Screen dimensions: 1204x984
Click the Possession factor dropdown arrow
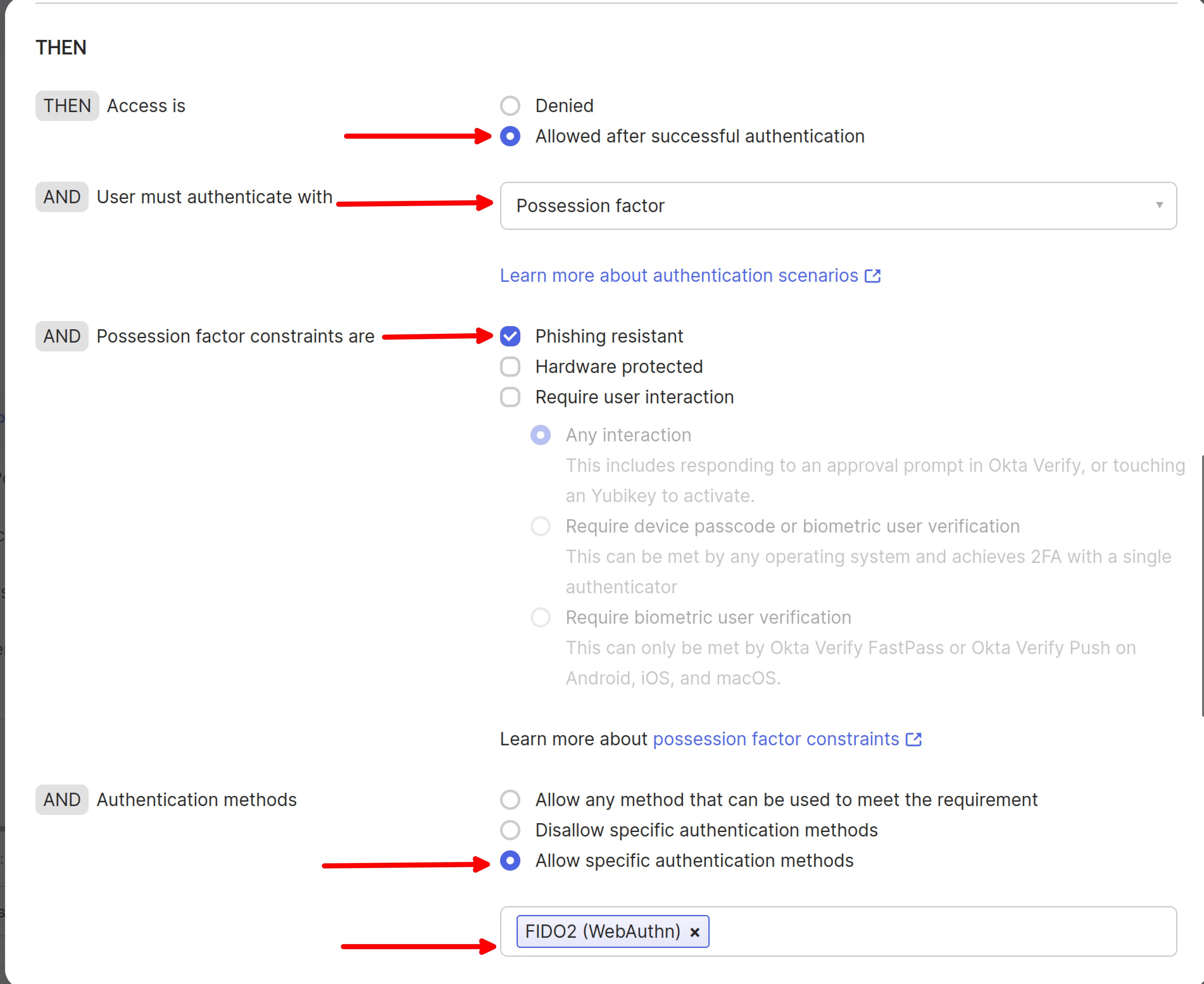point(1159,205)
